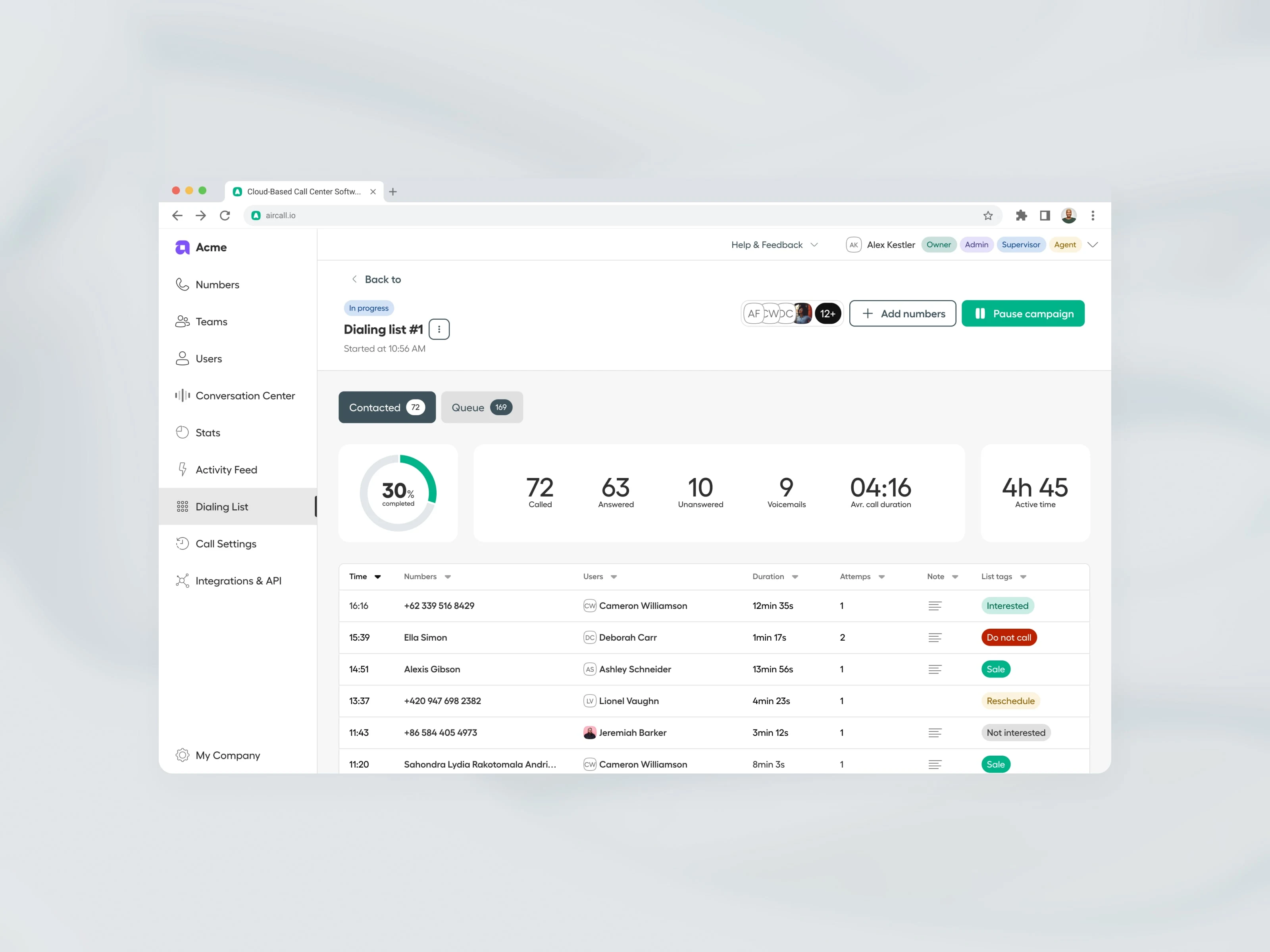Open the browser extensions puzzle icon
The image size is (1270, 952).
(1021, 215)
